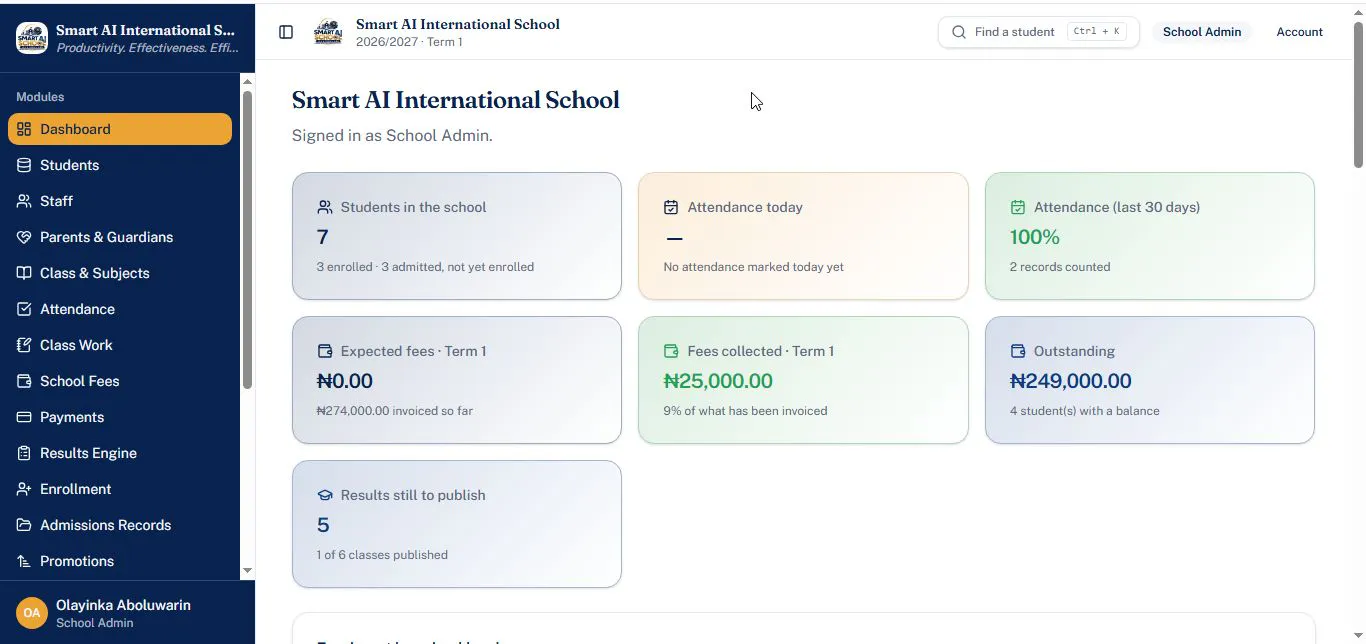This screenshot has width=1366, height=644.
Task: Open the Outstanding balance card
Action: (1150, 380)
